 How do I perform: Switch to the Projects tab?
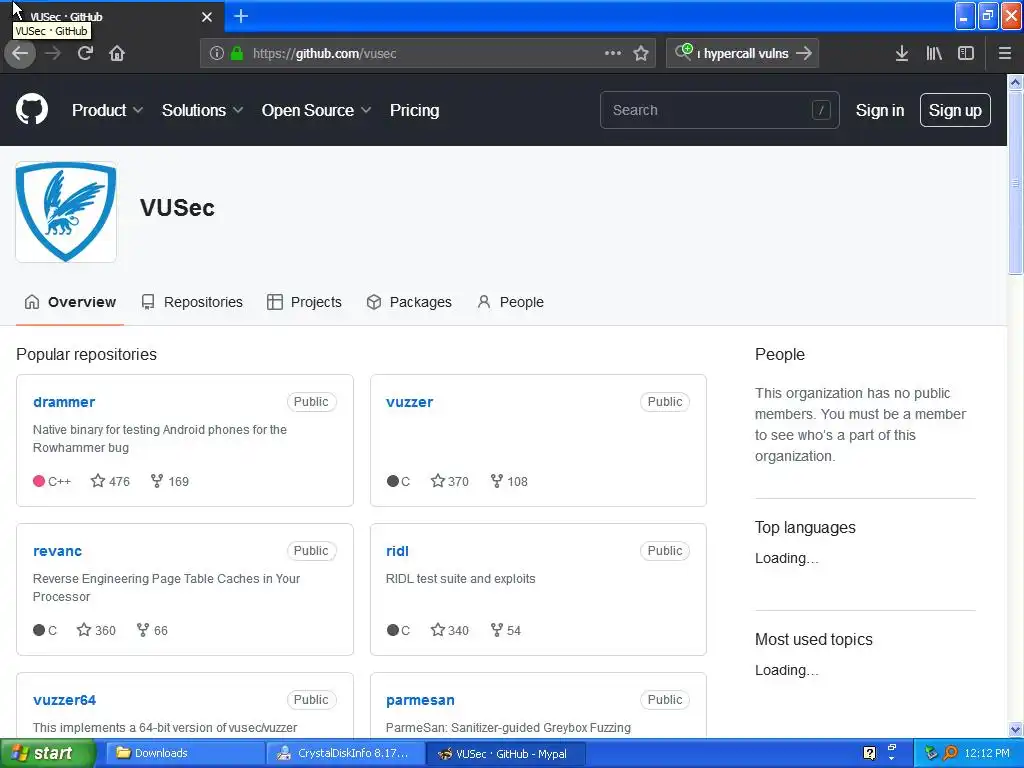point(304,302)
